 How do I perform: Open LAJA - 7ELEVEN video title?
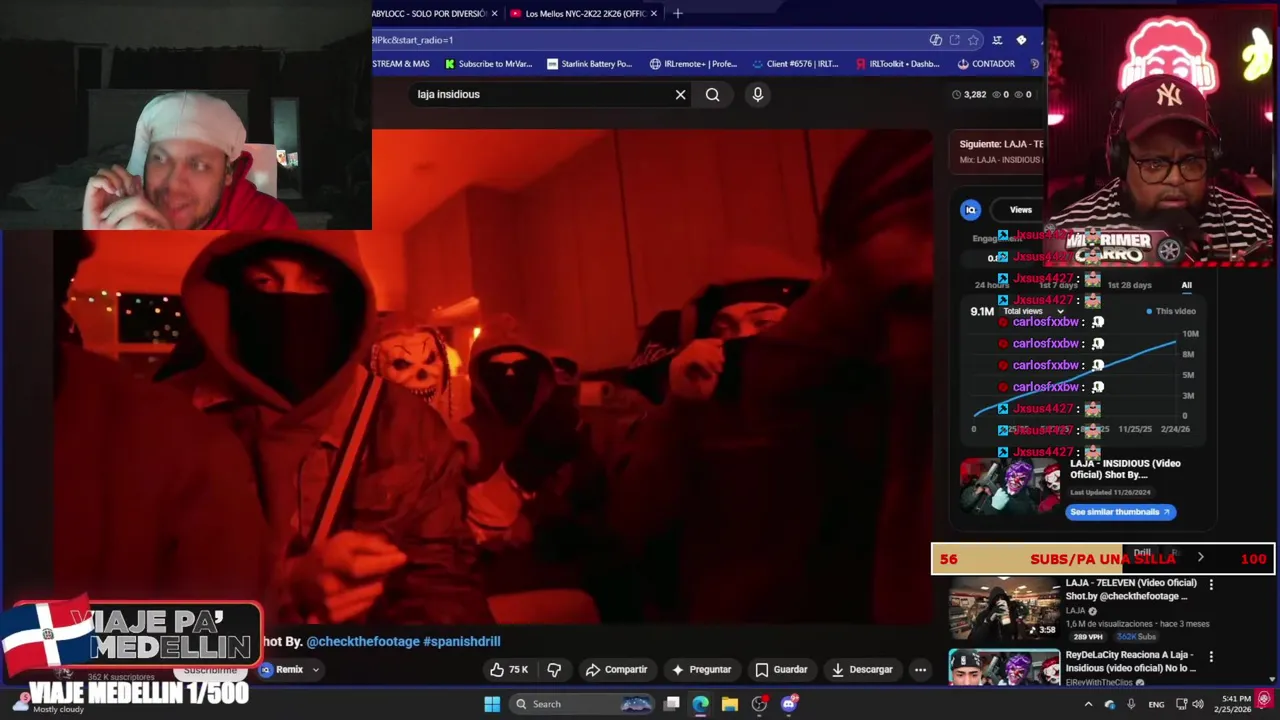pyautogui.click(x=1130, y=589)
